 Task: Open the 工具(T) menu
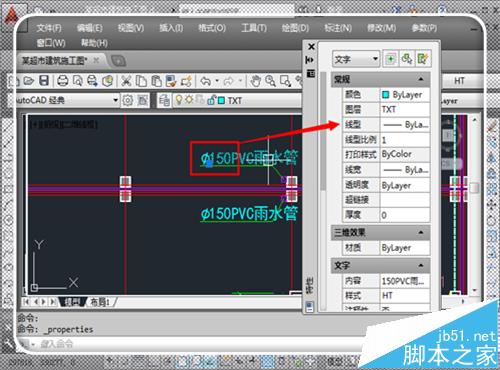254,28
